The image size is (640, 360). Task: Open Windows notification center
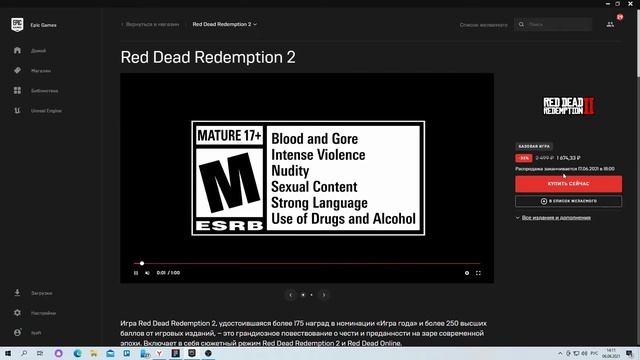point(629,353)
